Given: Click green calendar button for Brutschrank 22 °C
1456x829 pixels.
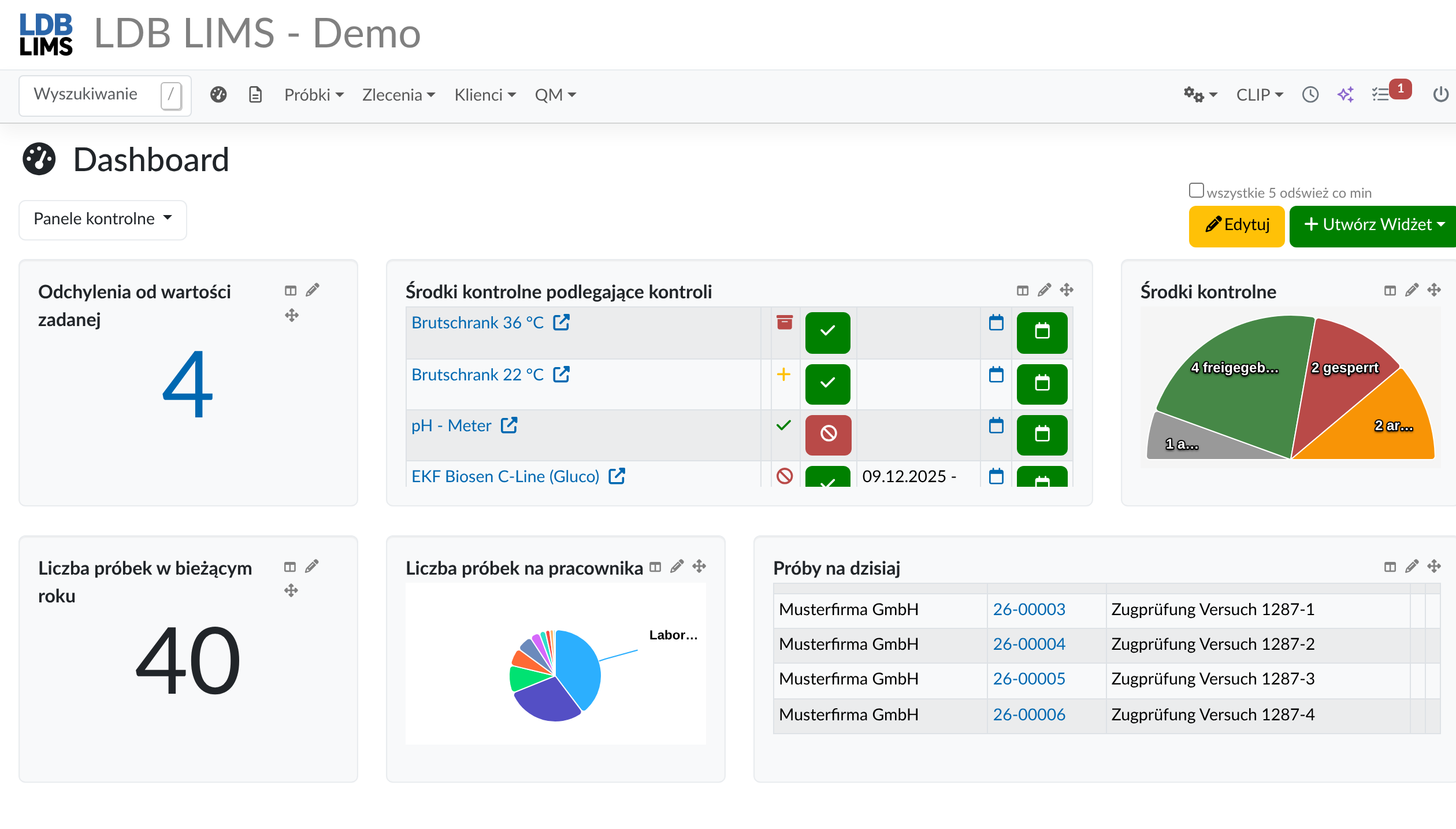Looking at the screenshot, I should 1042,384.
